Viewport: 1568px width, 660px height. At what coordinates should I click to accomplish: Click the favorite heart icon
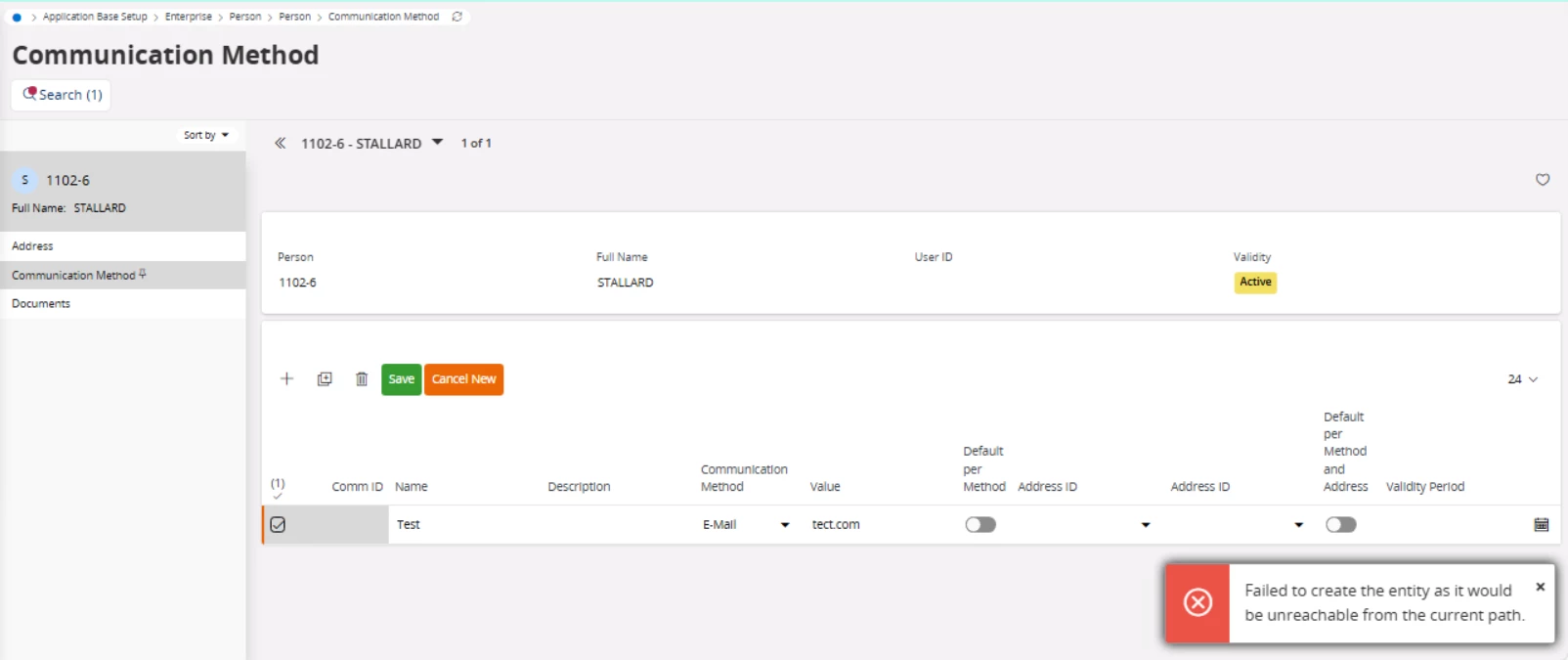[1543, 180]
